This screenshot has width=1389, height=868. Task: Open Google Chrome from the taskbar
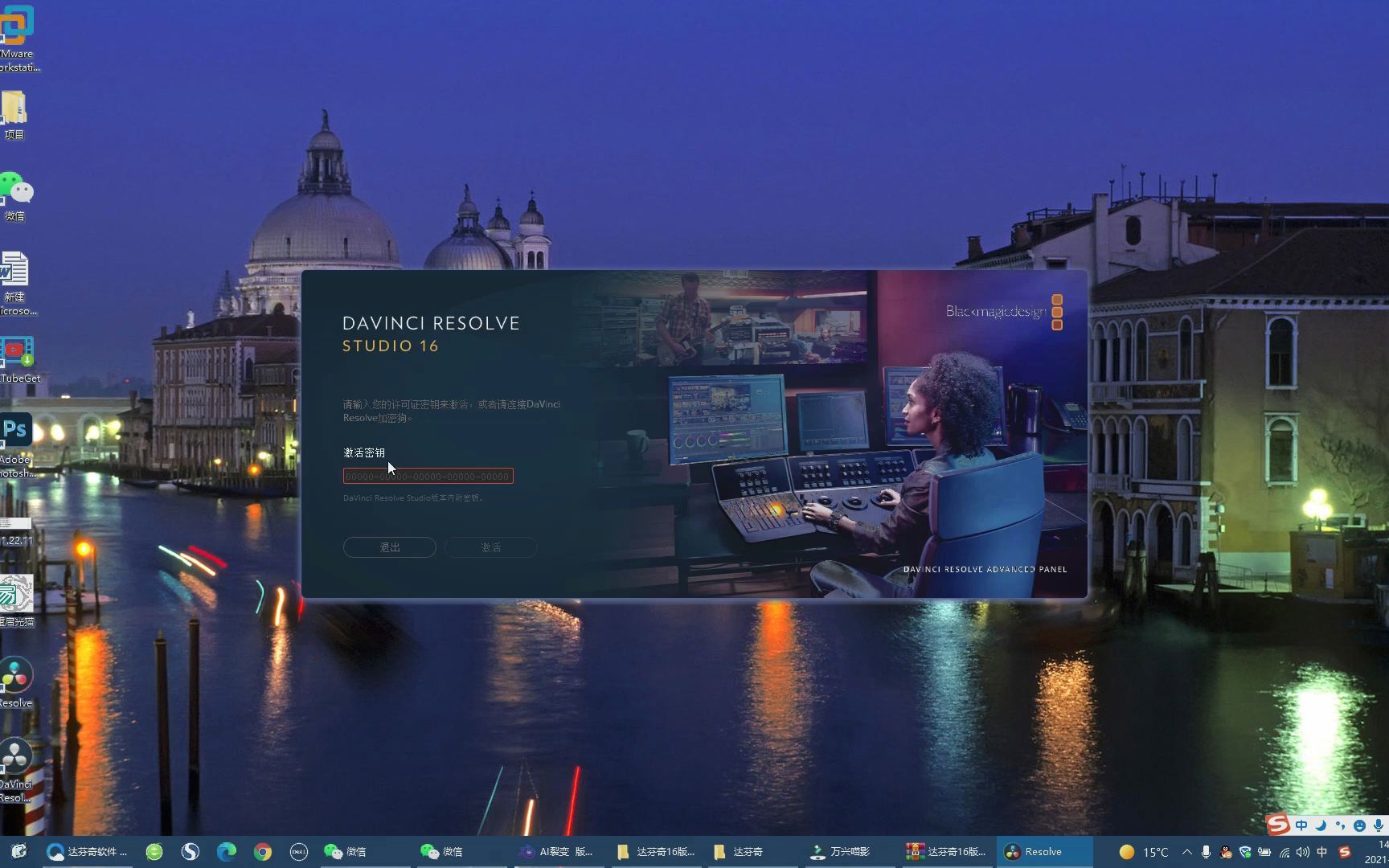click(x=263, y=852)
